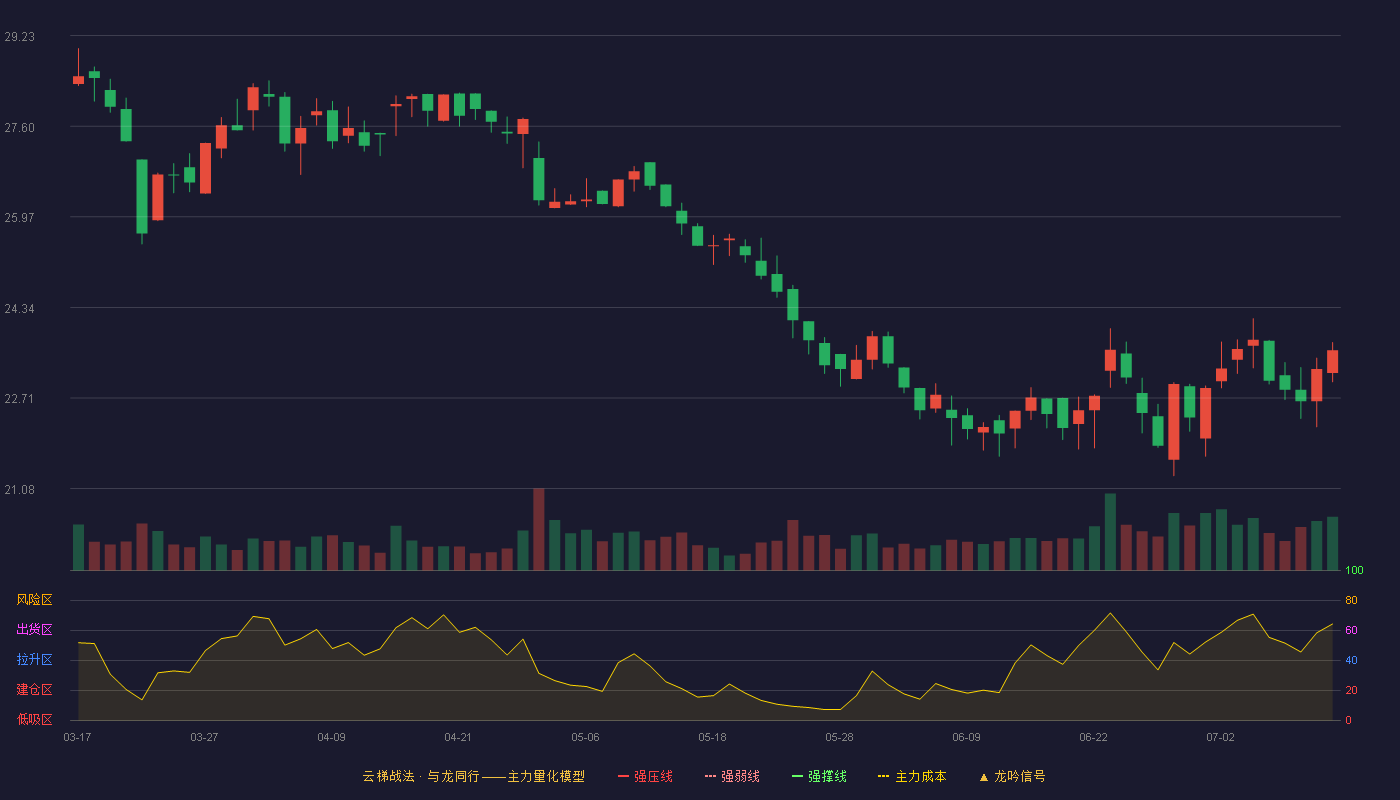
Task: Click the 22.71 price axis label
Action: 19,399
